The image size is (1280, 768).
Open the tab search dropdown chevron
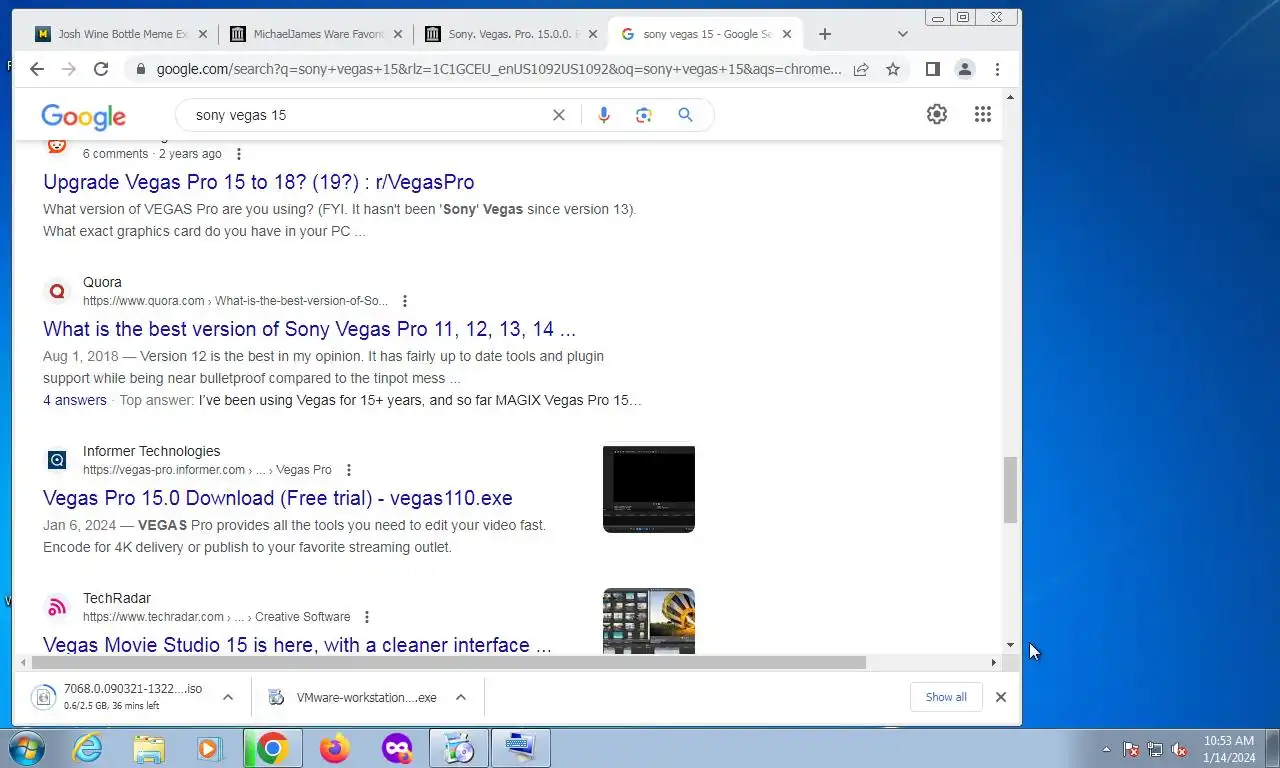click(x=903, y=34)
